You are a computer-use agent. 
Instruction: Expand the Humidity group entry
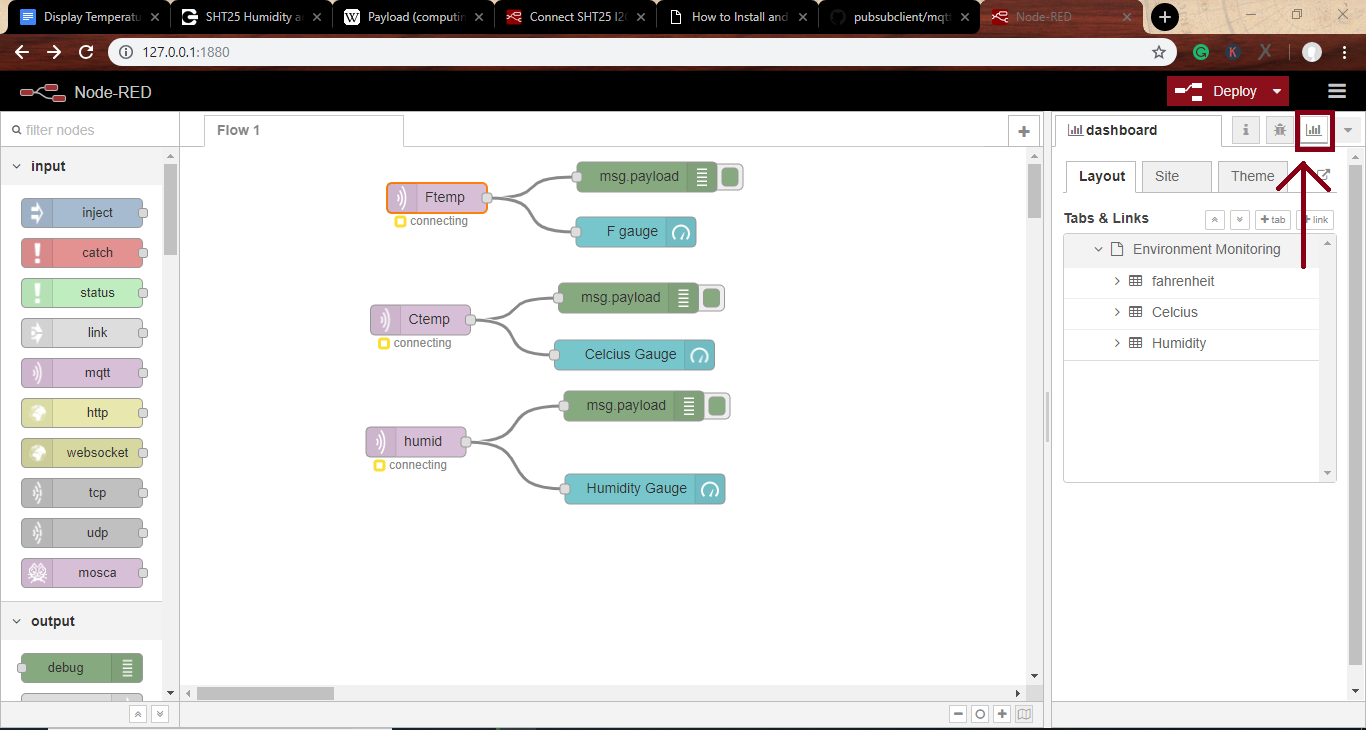click(1117, 343)
